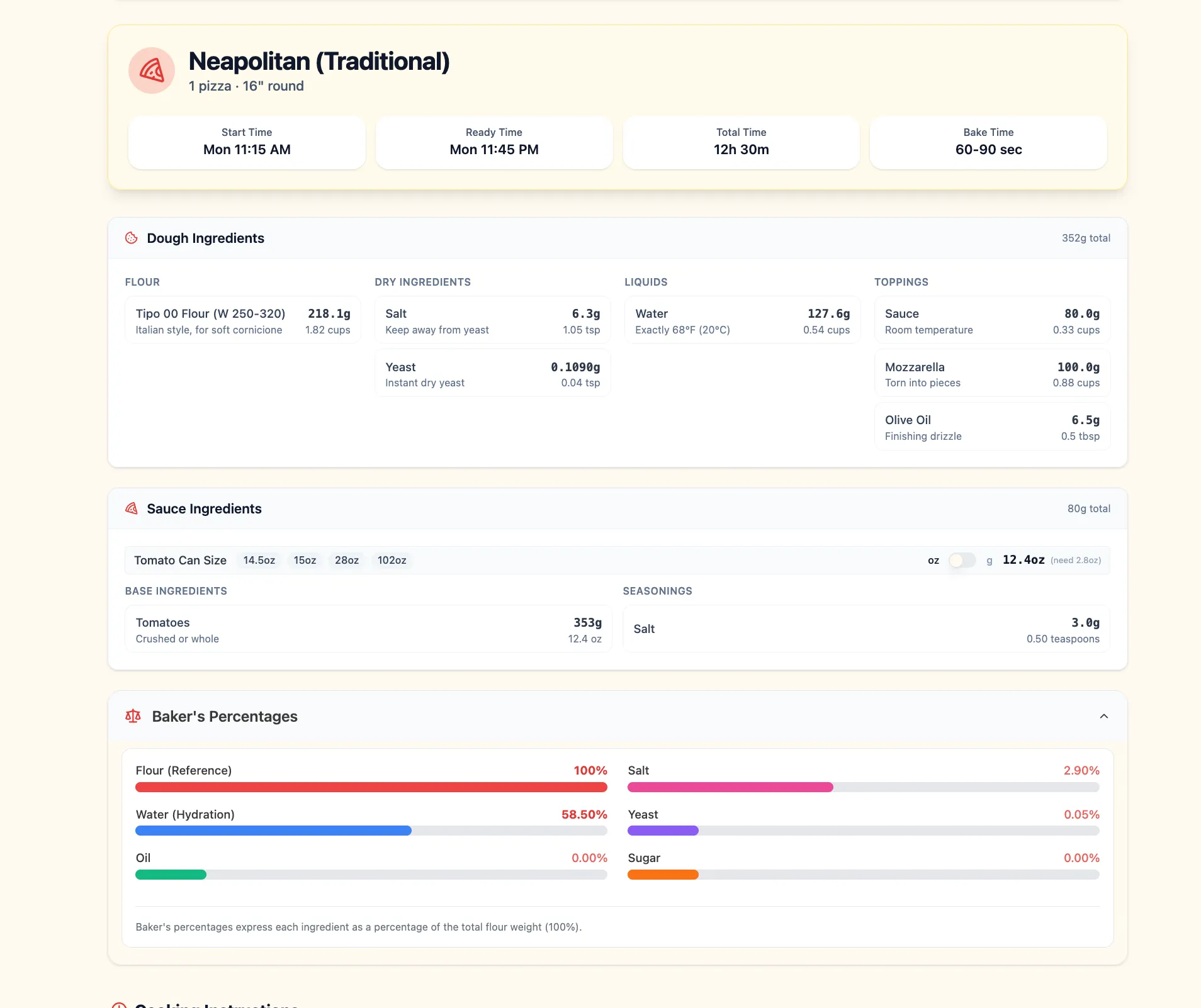The image size is (1201, 1008).
Task: Select the 14.5oz tomato can size
Action: click(259, 560)
